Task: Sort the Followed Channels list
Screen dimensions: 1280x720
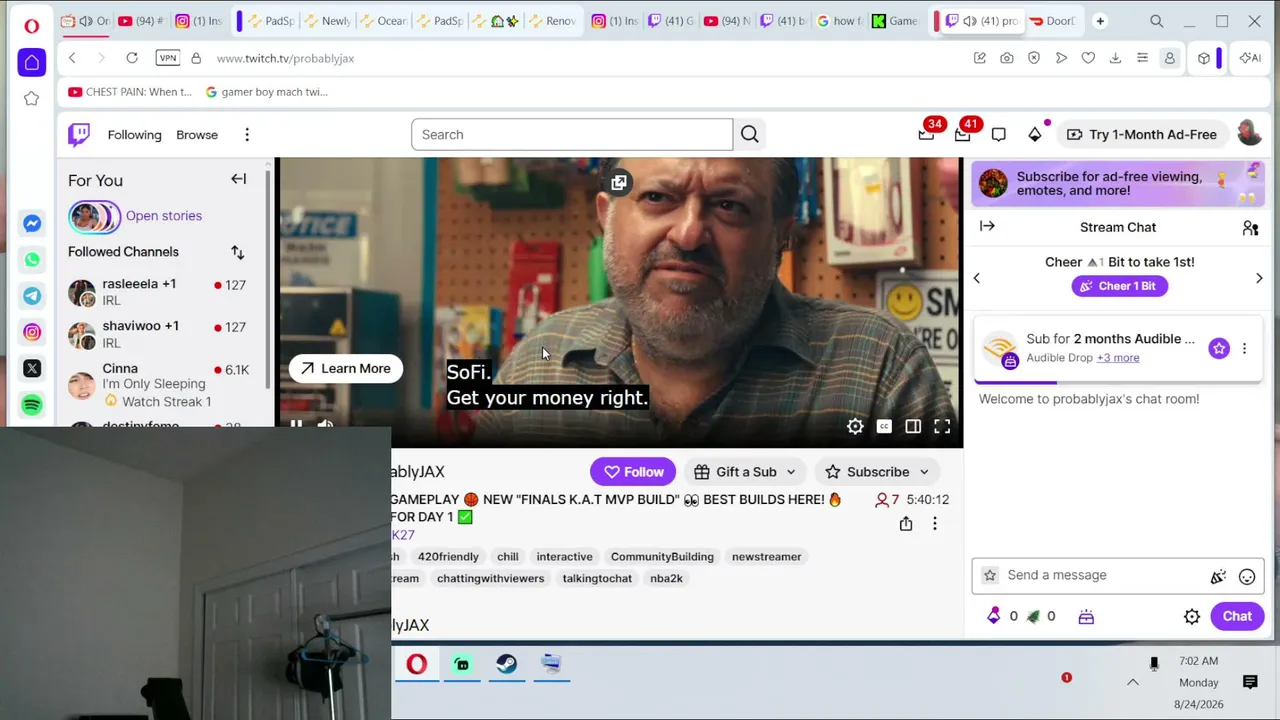Action: pos(237,252)
